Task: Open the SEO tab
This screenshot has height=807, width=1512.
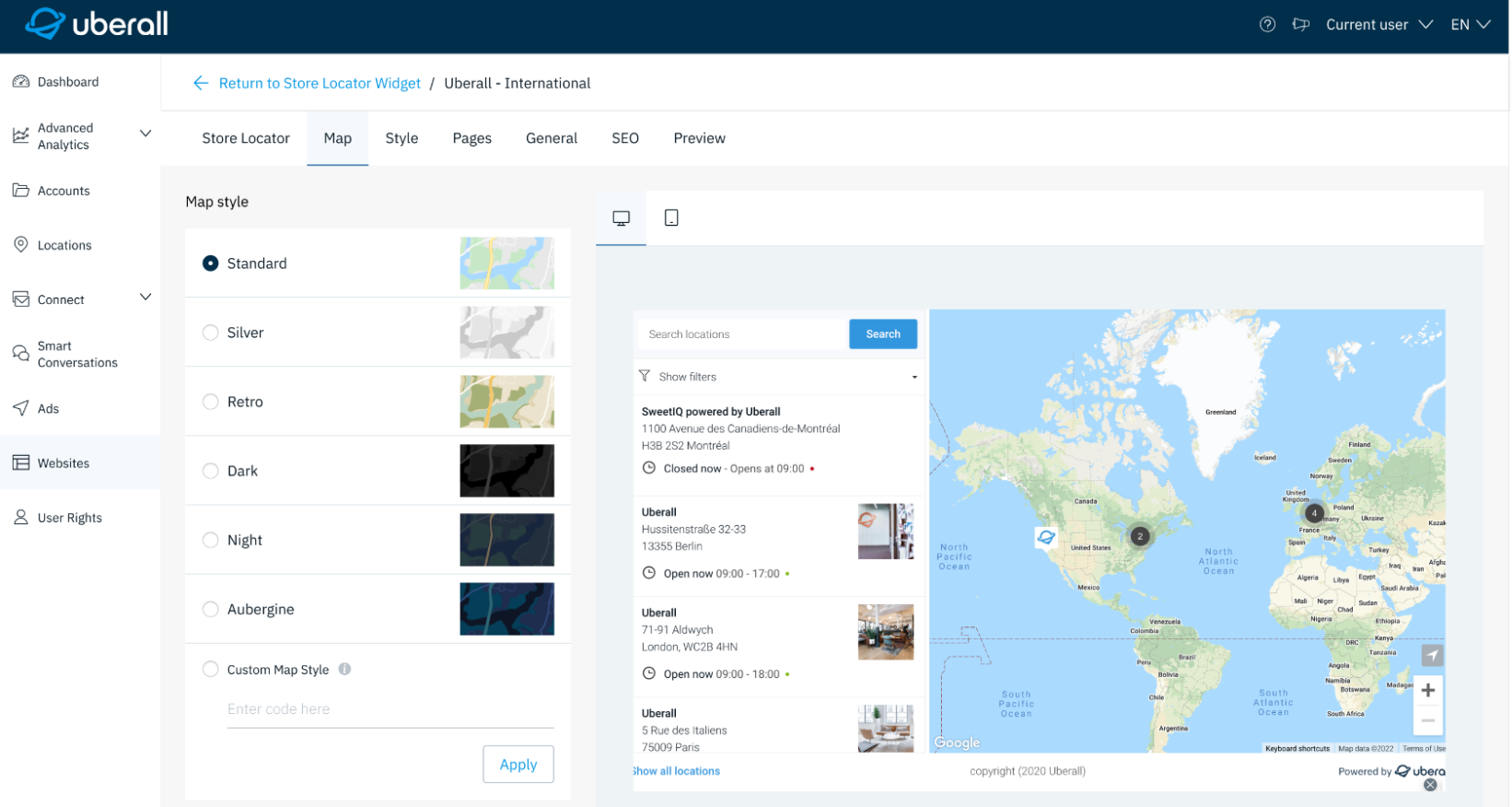Action: tap(625, 138)
